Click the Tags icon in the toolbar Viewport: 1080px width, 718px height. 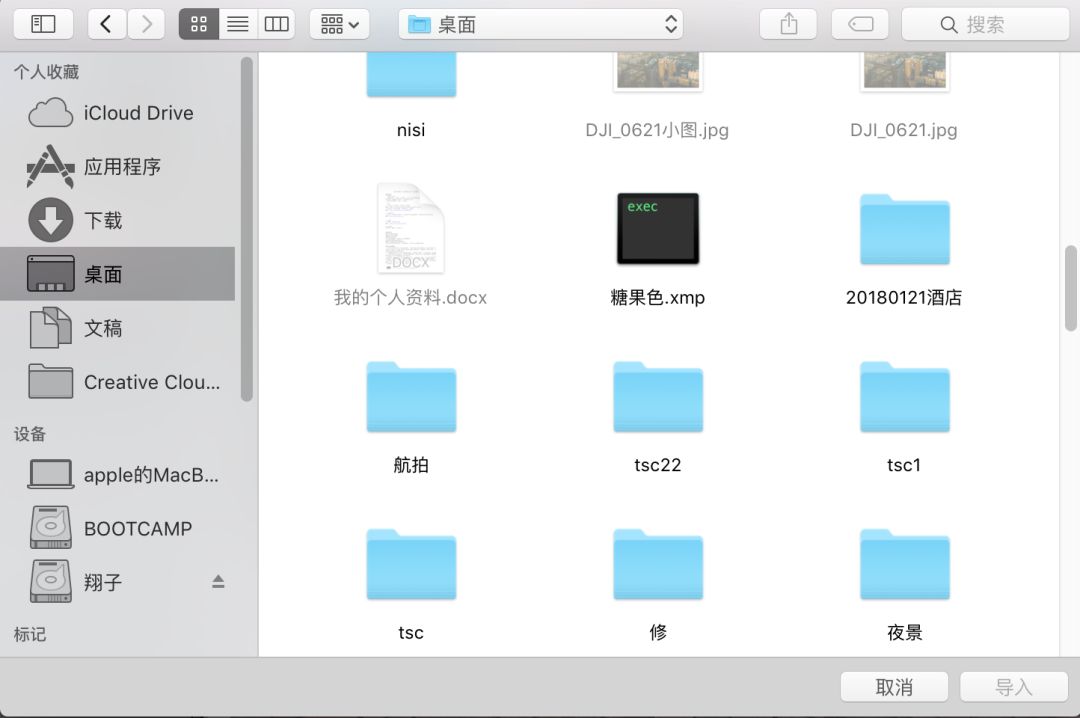(x=860, y=23)
